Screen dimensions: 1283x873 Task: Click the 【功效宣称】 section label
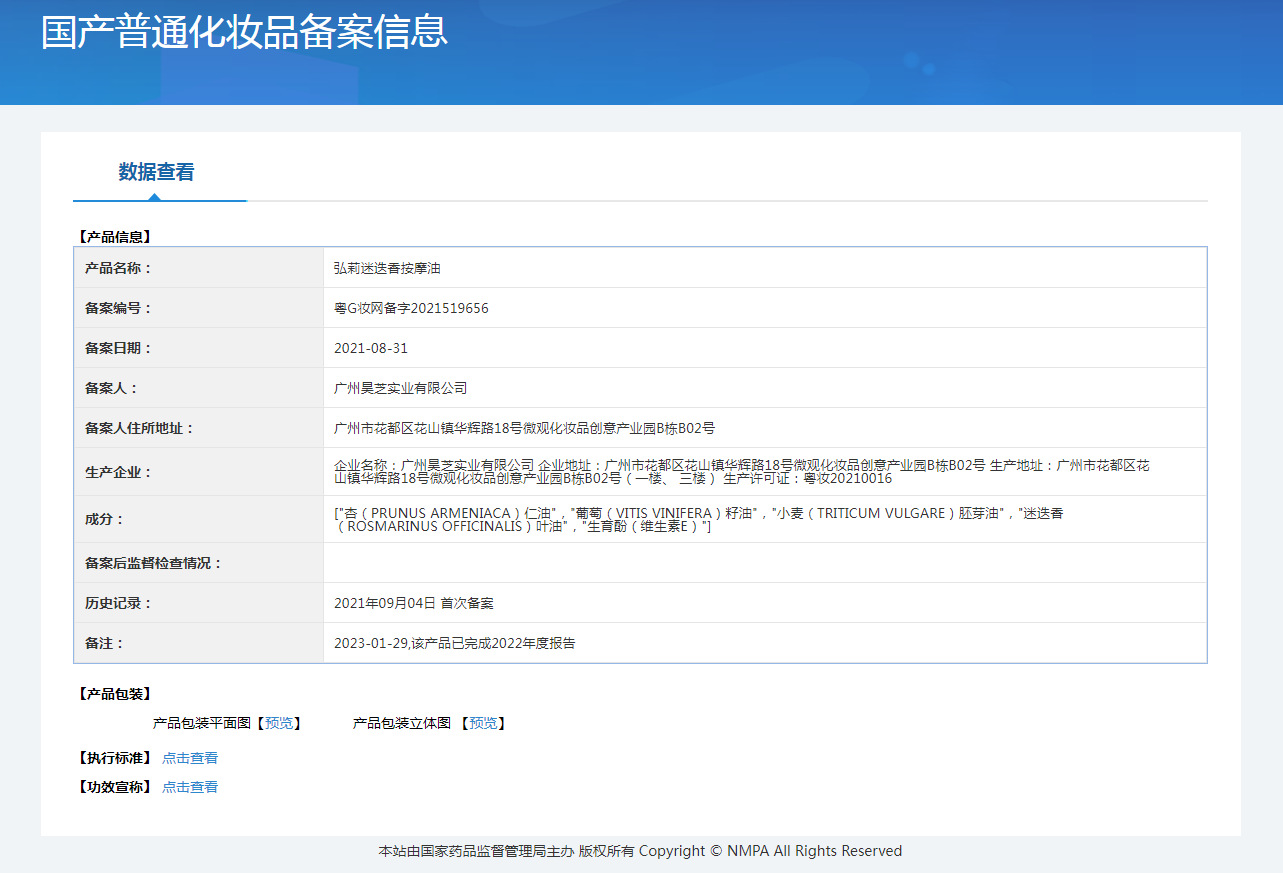click(114, 787)
